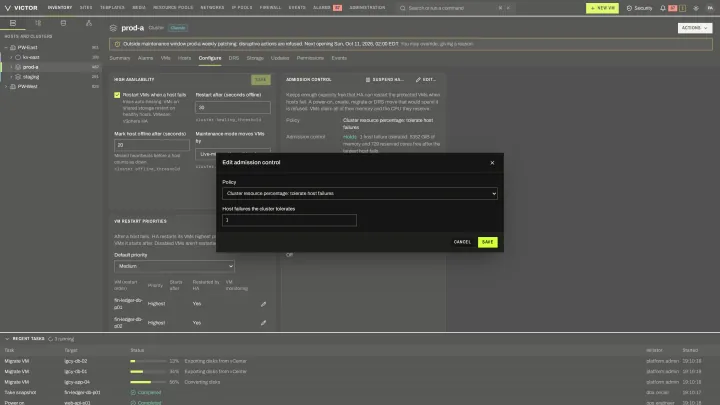Click the maintenance window warning icon
The image size is (720, 405).
[117, 44]
